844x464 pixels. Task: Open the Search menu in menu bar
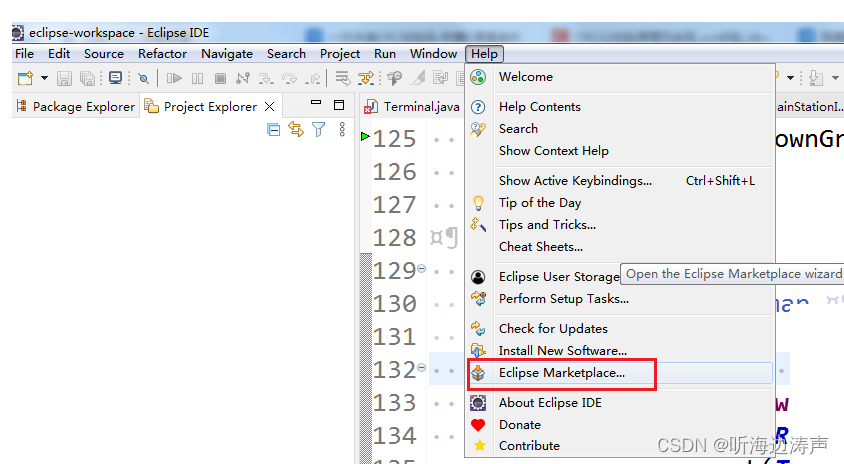click(286, 54)
